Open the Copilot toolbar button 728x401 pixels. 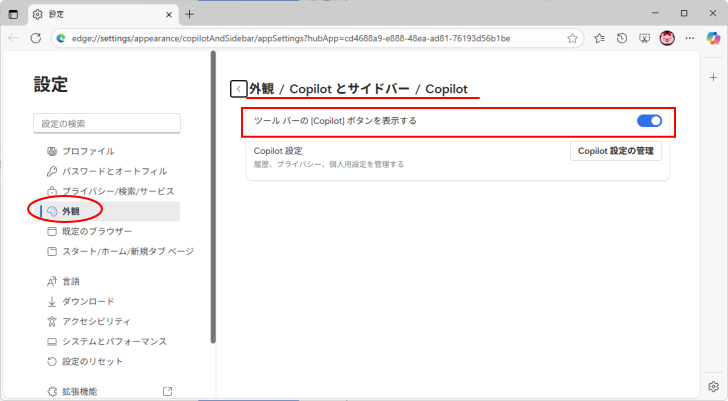tap(713, 38)
